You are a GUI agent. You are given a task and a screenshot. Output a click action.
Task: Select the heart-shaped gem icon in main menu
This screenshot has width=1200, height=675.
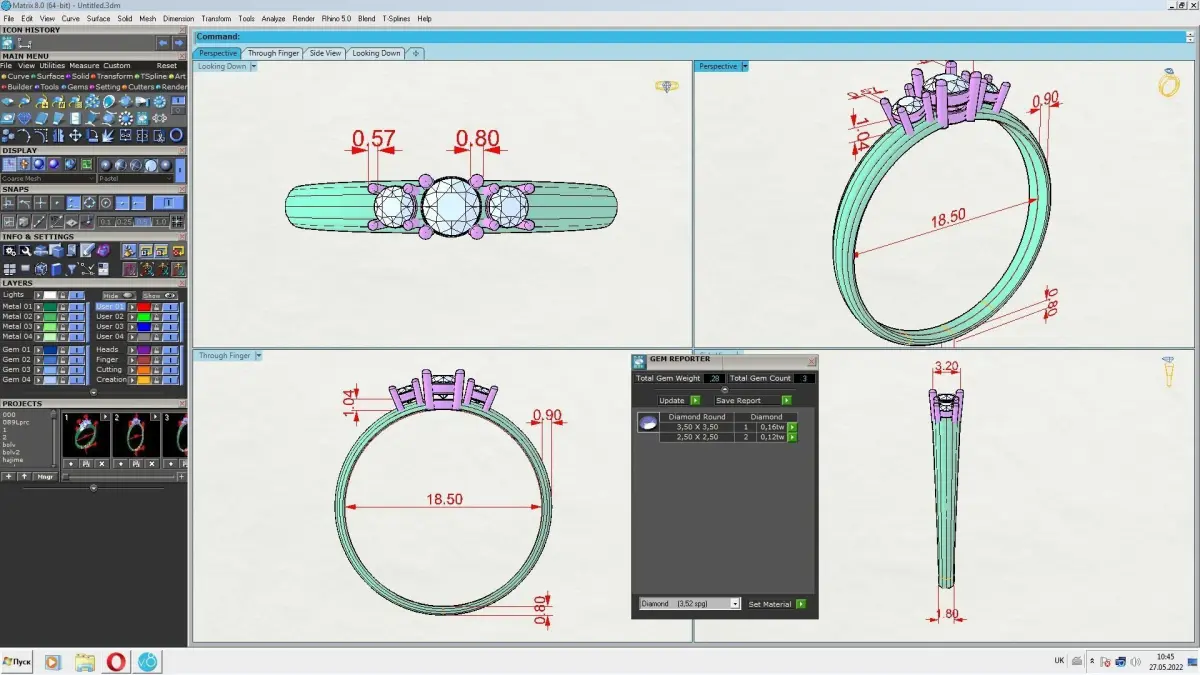[x=24, y=118]
